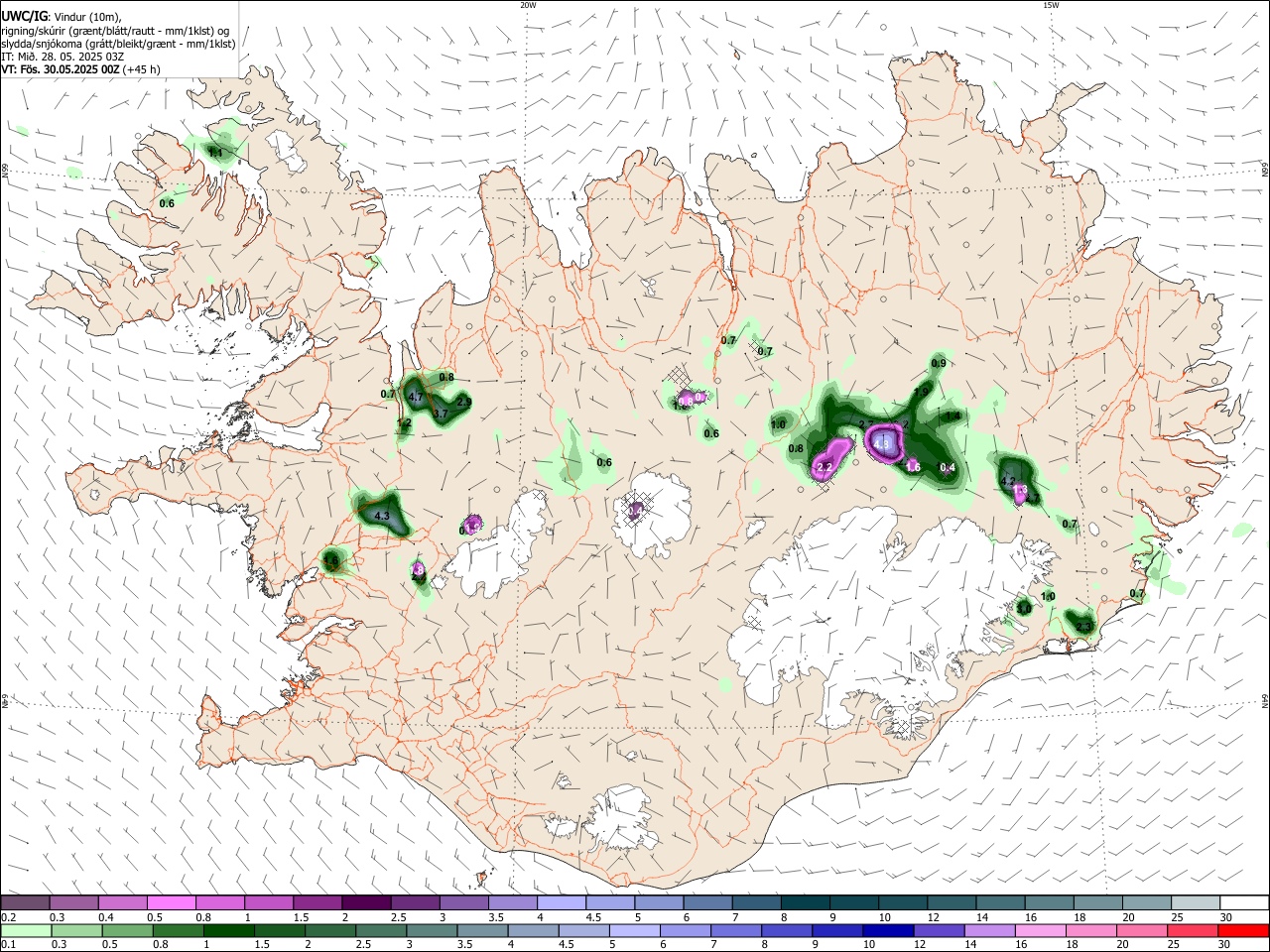Pick the violet lower swatch between 14 and 16
Screen dimensions: 1270x952
988,931
